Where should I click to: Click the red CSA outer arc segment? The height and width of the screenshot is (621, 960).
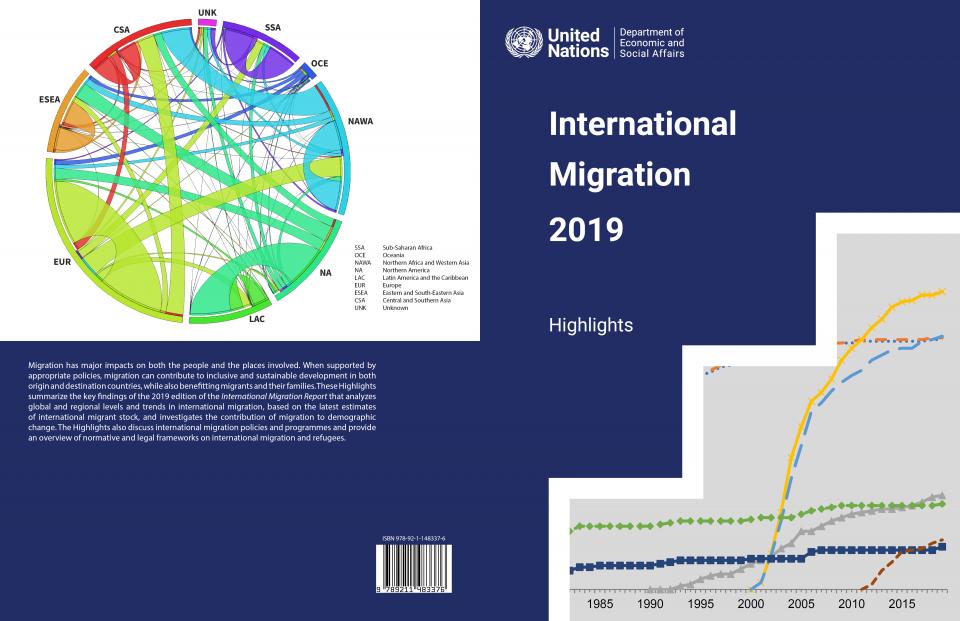138,40
